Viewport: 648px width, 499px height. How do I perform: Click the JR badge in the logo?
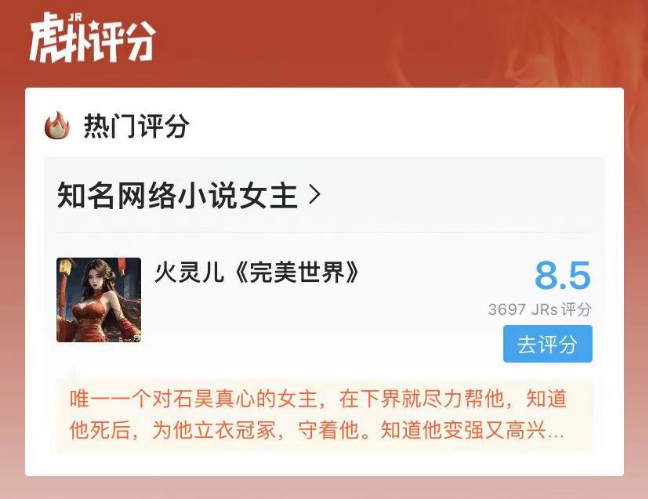click(75, 17)
